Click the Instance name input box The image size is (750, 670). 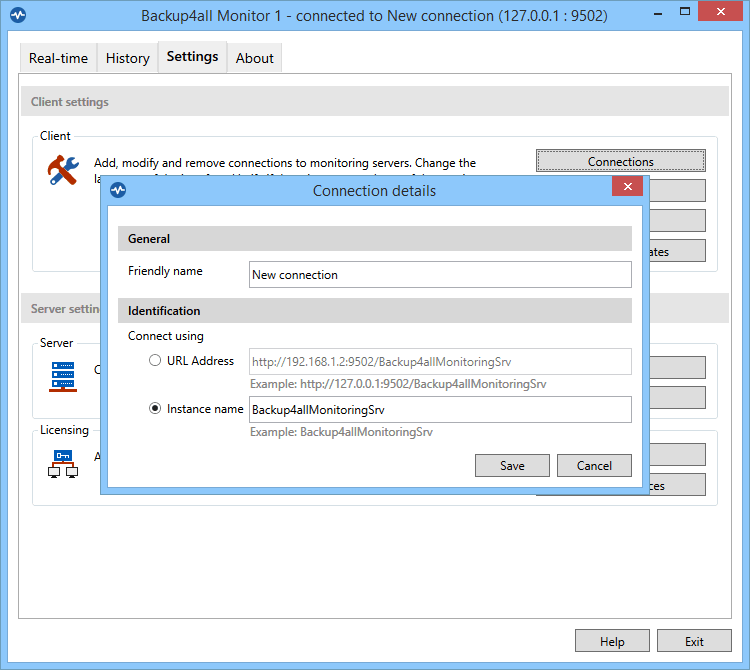pyautogui.click(x=440, y=409)
